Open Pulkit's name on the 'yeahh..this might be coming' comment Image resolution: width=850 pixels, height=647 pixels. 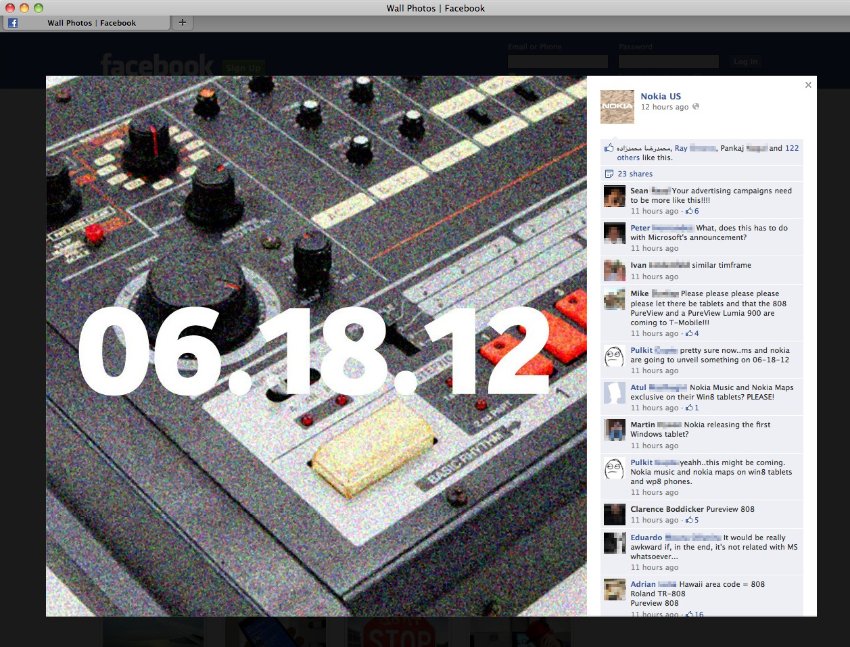pos(654,463)
